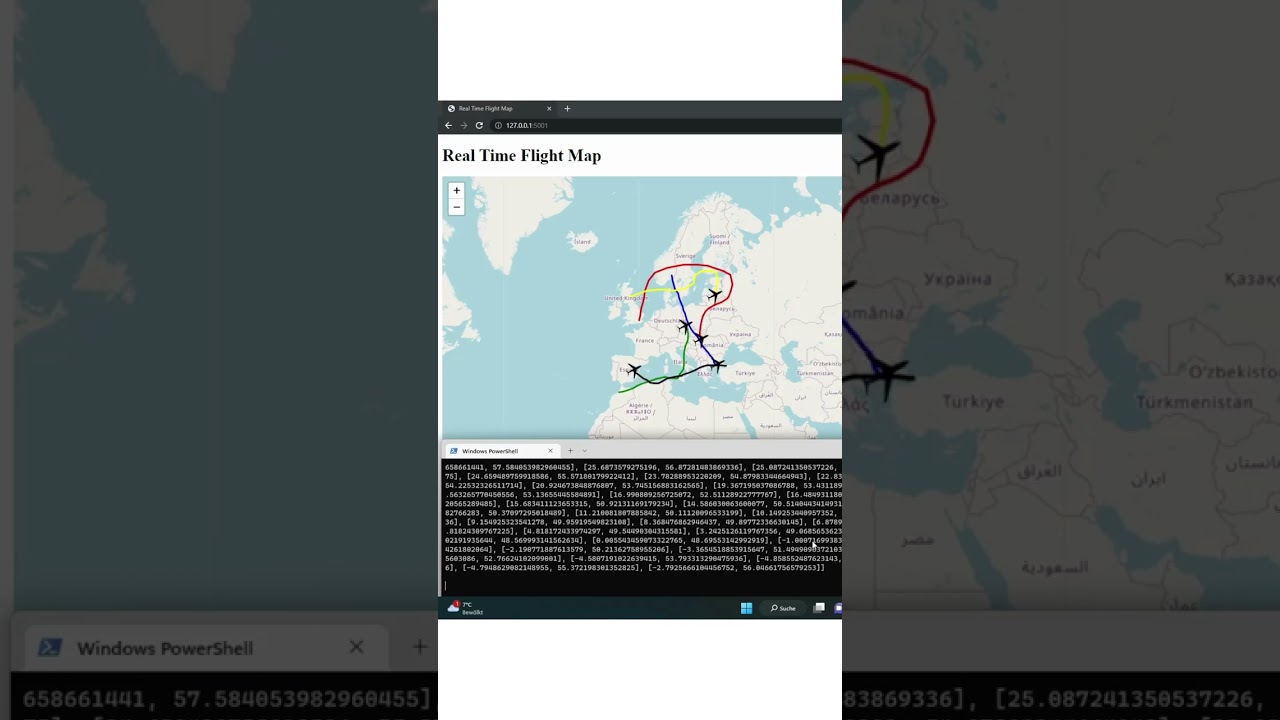Image resolution: width=1280 pixels, height=720 pixels.
Task: Click the Ísland map label
Action: point(583,241)
